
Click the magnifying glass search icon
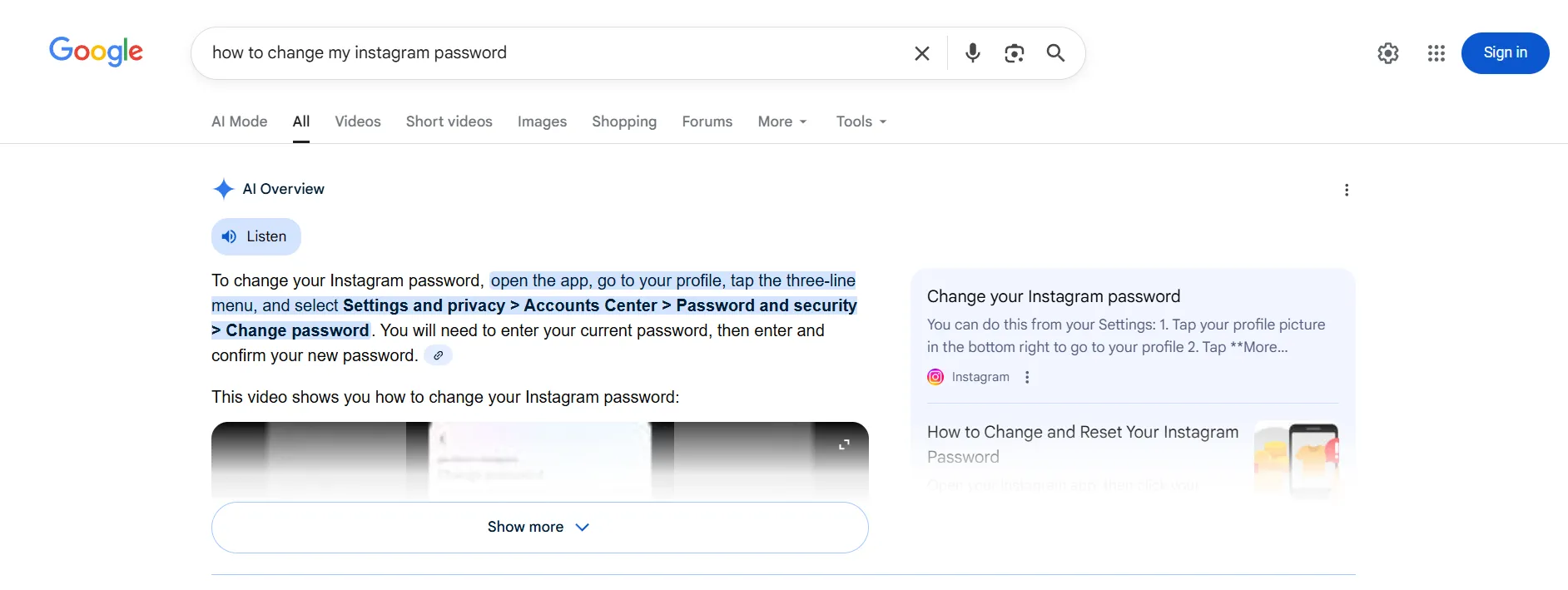[1055, 53]
